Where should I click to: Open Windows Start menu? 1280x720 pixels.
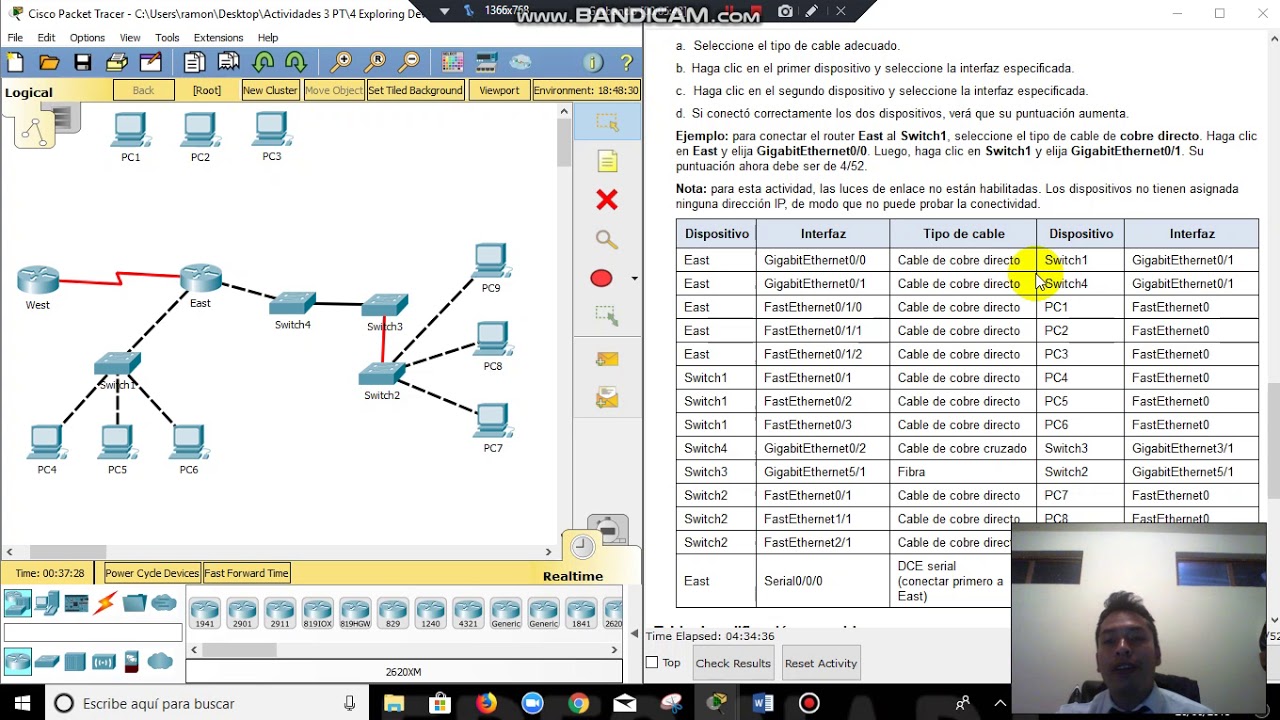22,704
